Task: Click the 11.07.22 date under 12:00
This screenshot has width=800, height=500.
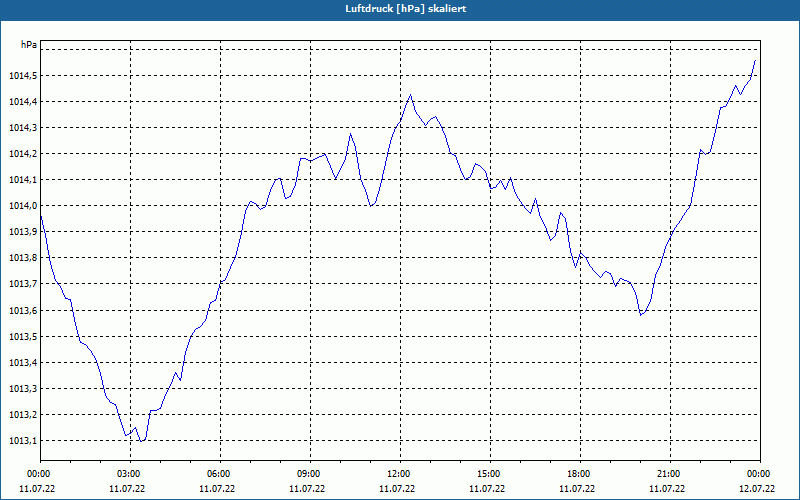Action: click(x=397, y=489)
